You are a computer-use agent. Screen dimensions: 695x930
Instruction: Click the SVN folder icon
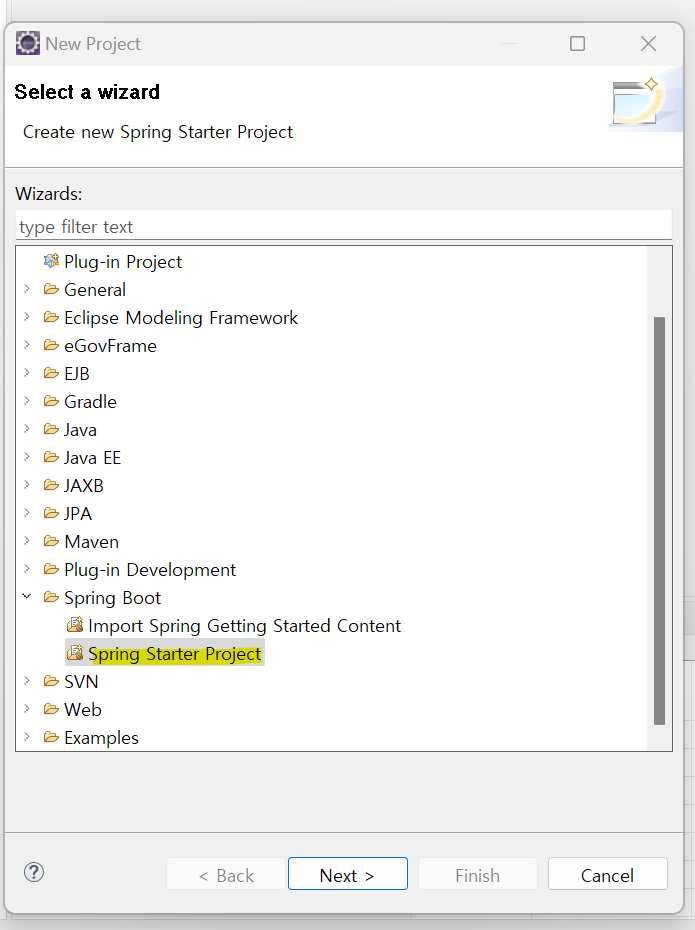[x=52, y=681]
